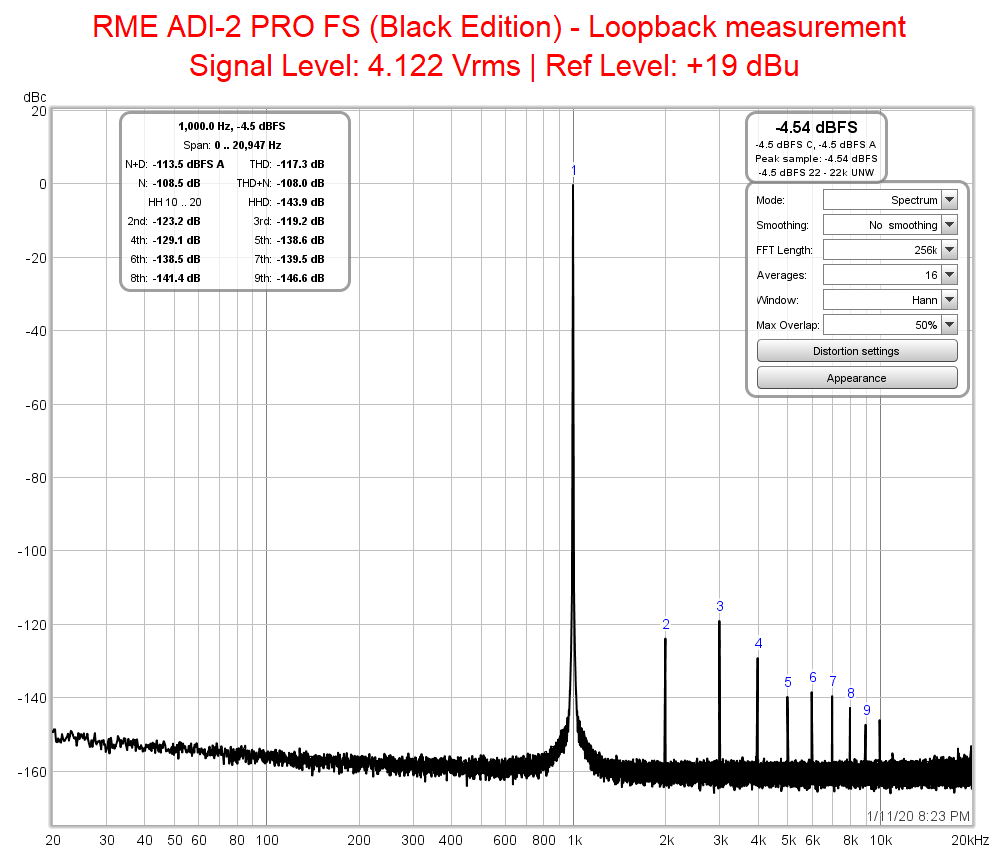Click the chart title "RME ADI-2 PRO FS" line
This screenshot has height=853, width=998.
point(499,27)
